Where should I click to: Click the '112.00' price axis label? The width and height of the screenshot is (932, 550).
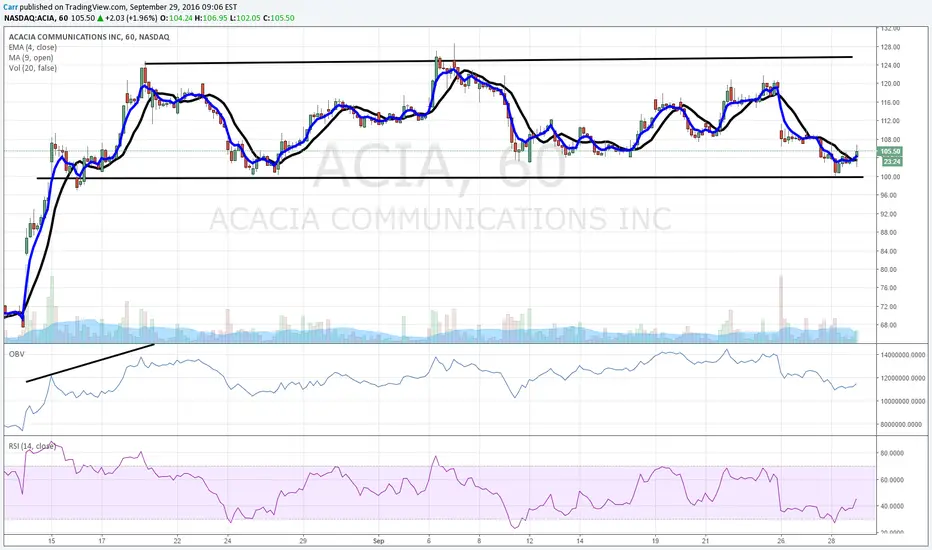click(892, 121)
